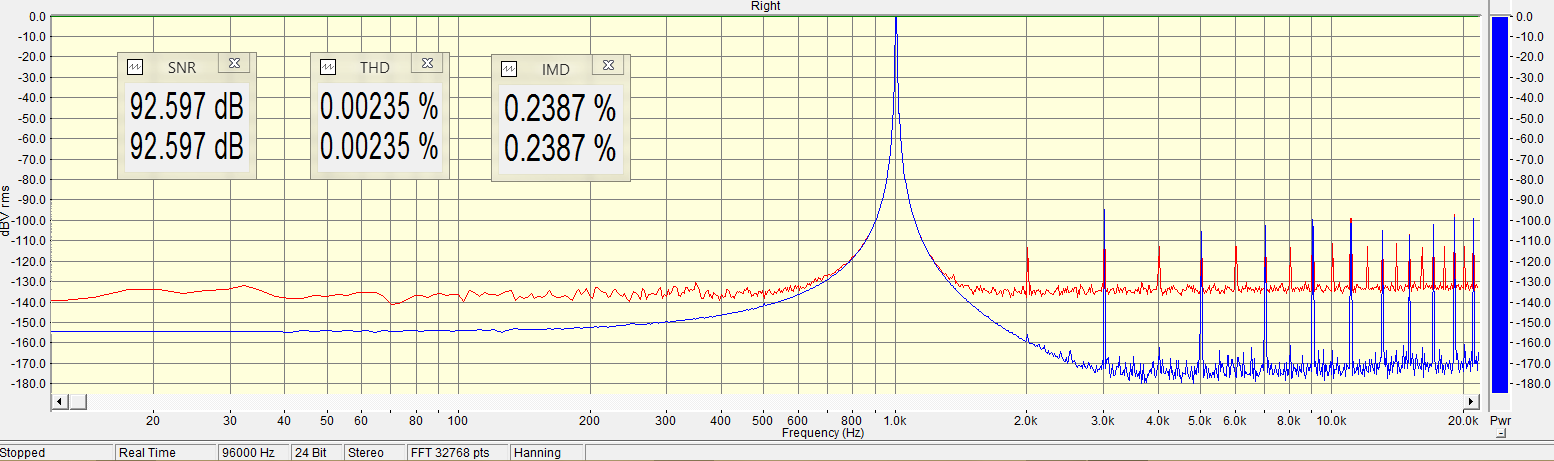Image resolution: width=1554 pixels, height=461 pixels.
Task: Click the "dBV rms" vertical axis label
Action: [x=7, y=211]
